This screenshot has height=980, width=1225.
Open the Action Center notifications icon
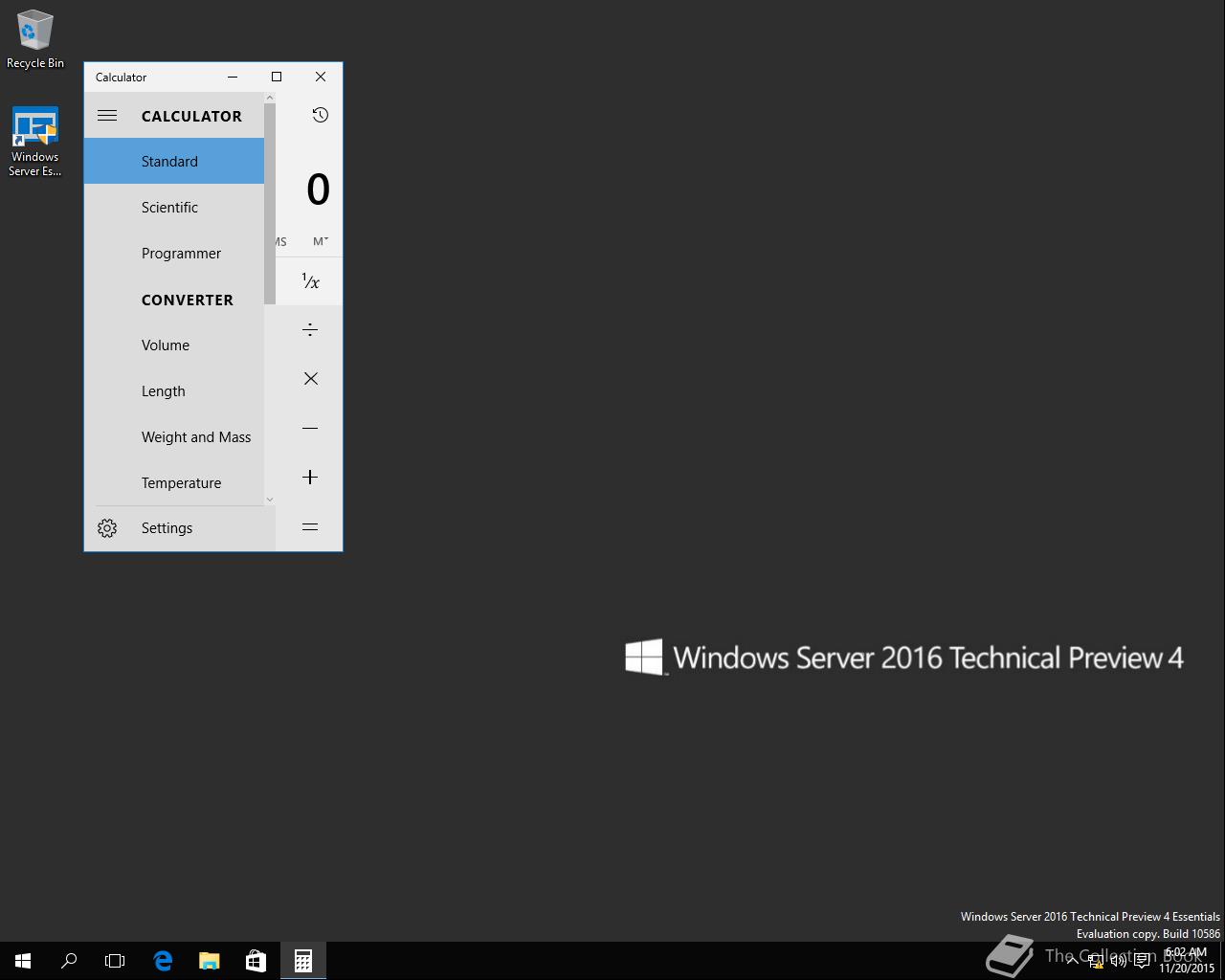1142,961
